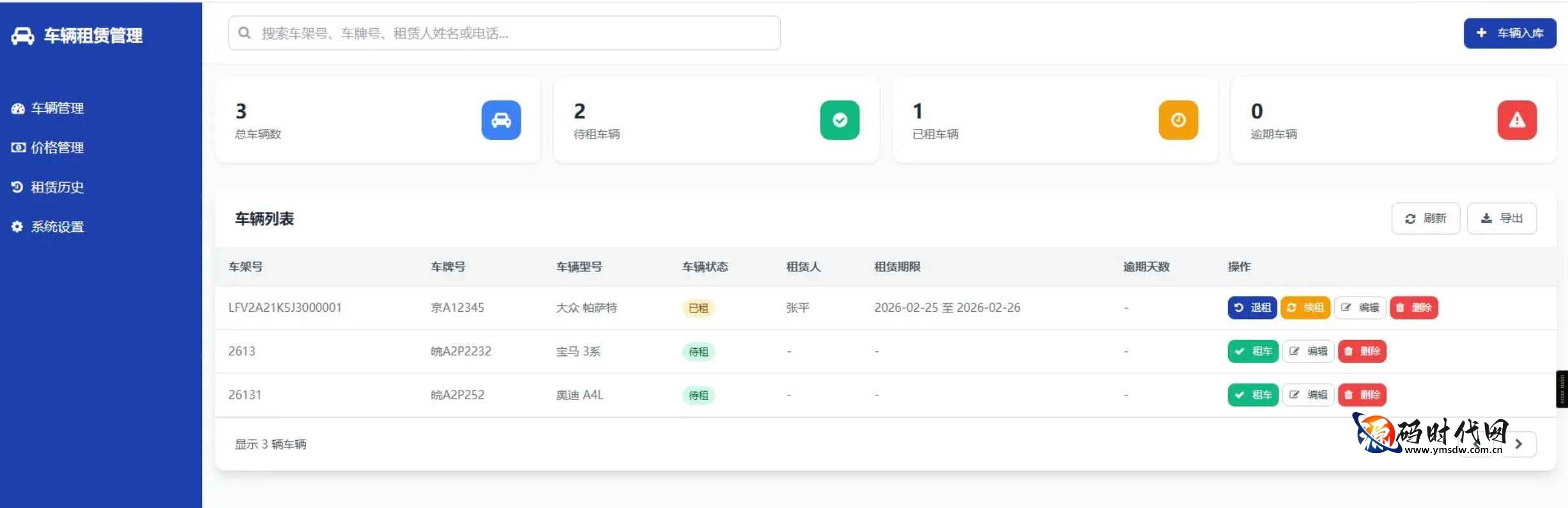The height and width of the screenshot is (508, 1568).
Task: Open 系统设置 in the sidebar
Action: (x=58, y=227)
